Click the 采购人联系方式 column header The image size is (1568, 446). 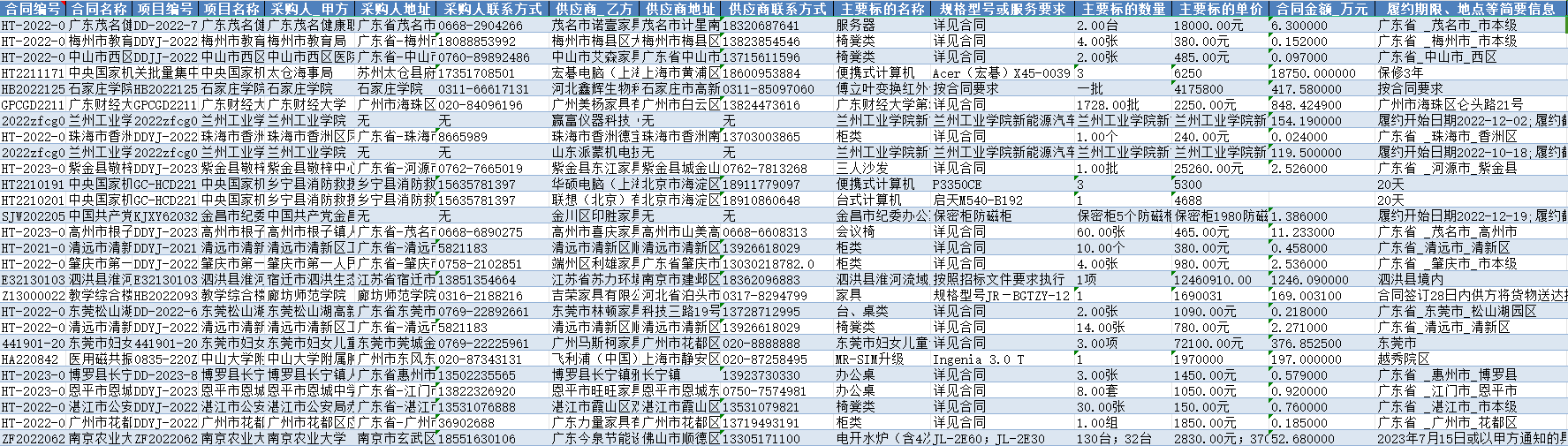tap(492, 9)
